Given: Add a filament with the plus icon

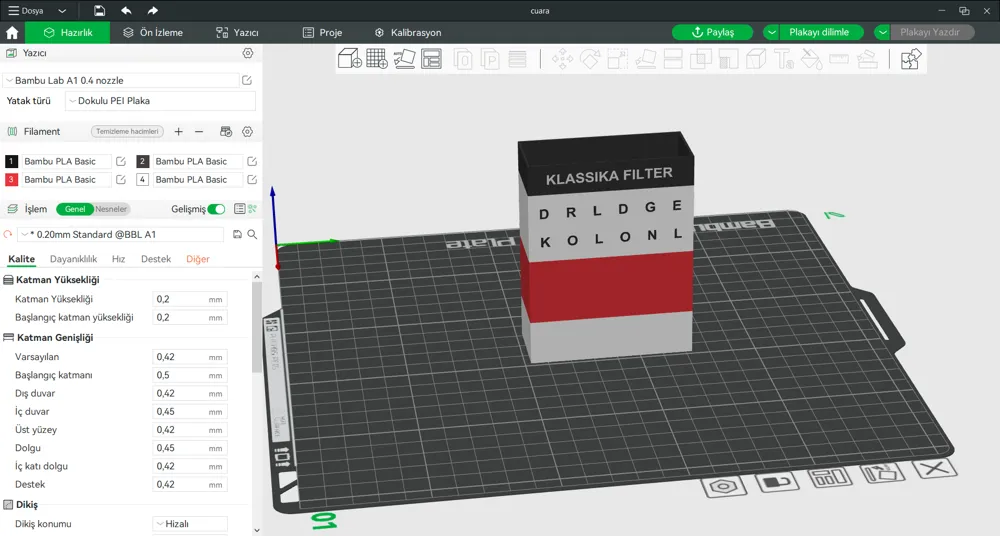Looking at the screenshot, I should coord(179,131).
